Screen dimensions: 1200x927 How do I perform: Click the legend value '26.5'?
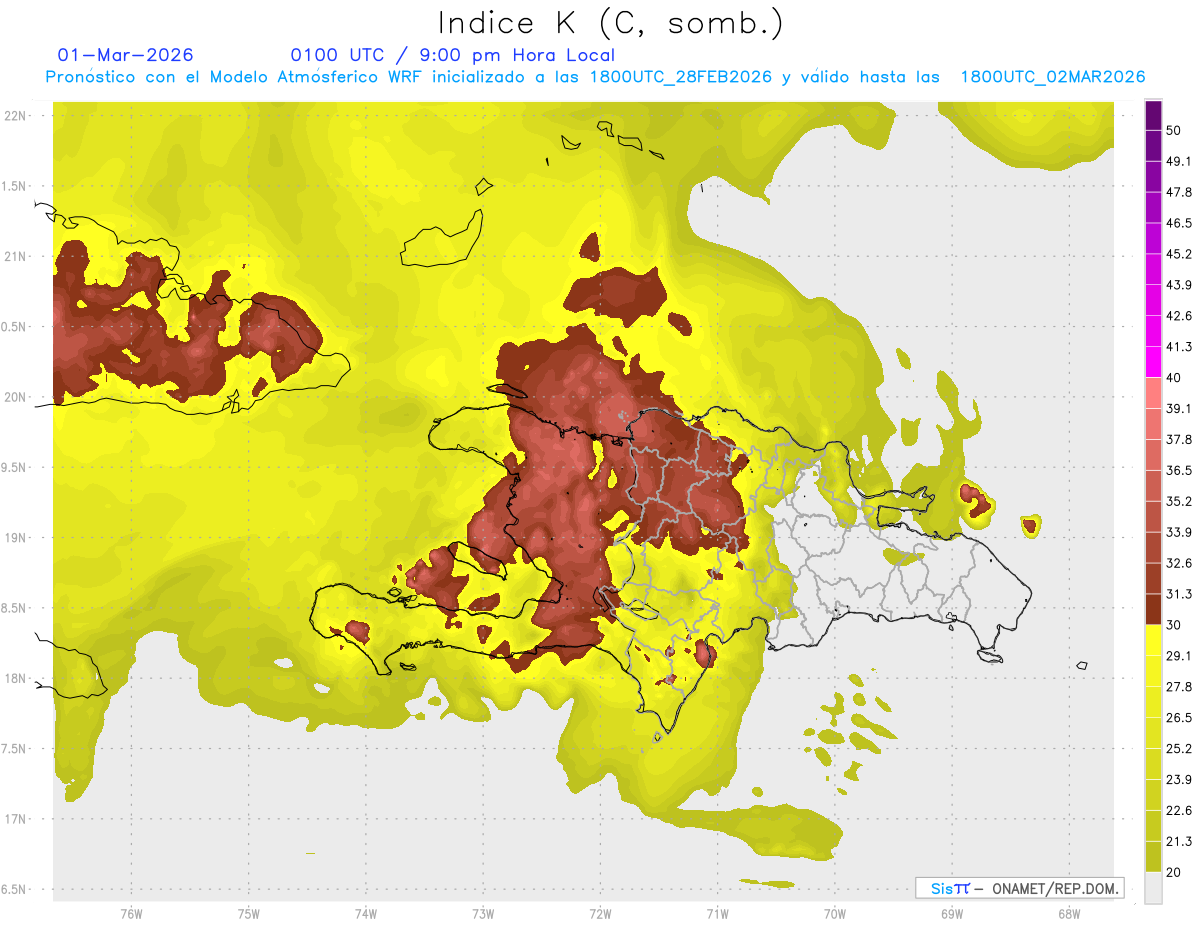click(1179, 718)
